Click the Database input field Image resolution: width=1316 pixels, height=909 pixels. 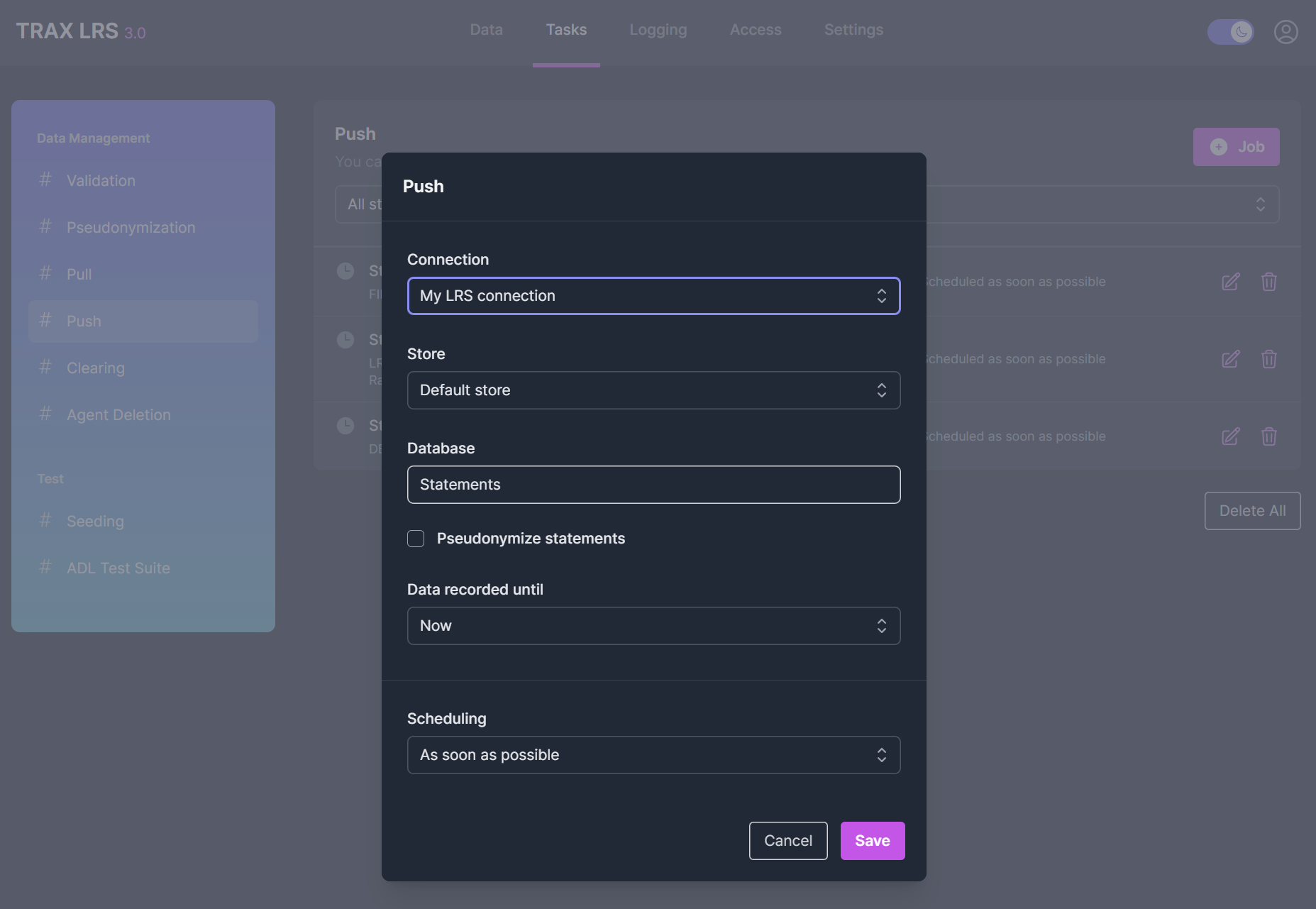pos(653,485)
